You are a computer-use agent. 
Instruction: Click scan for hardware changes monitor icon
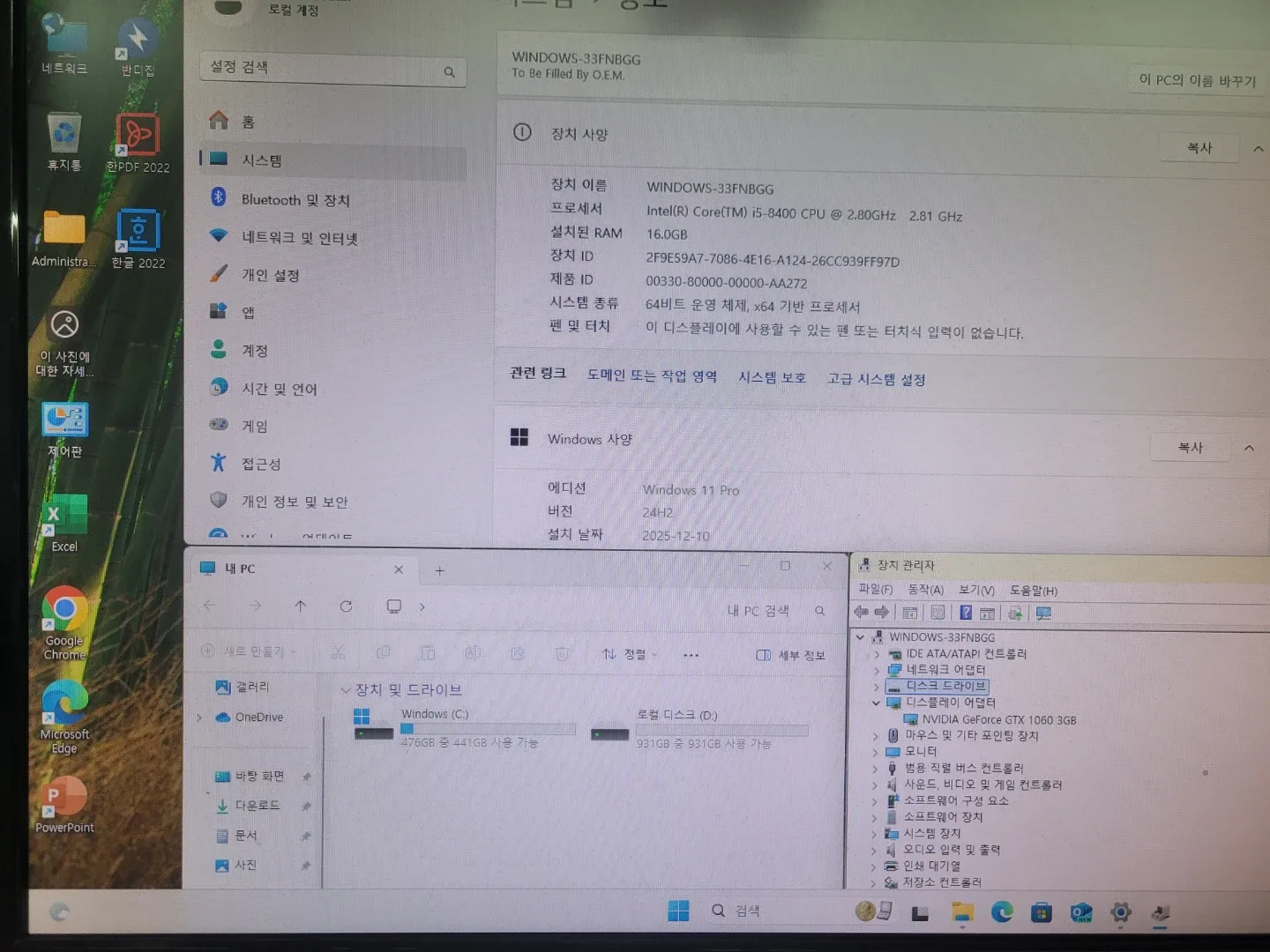pyautogui.click(x=1043, y=614)
